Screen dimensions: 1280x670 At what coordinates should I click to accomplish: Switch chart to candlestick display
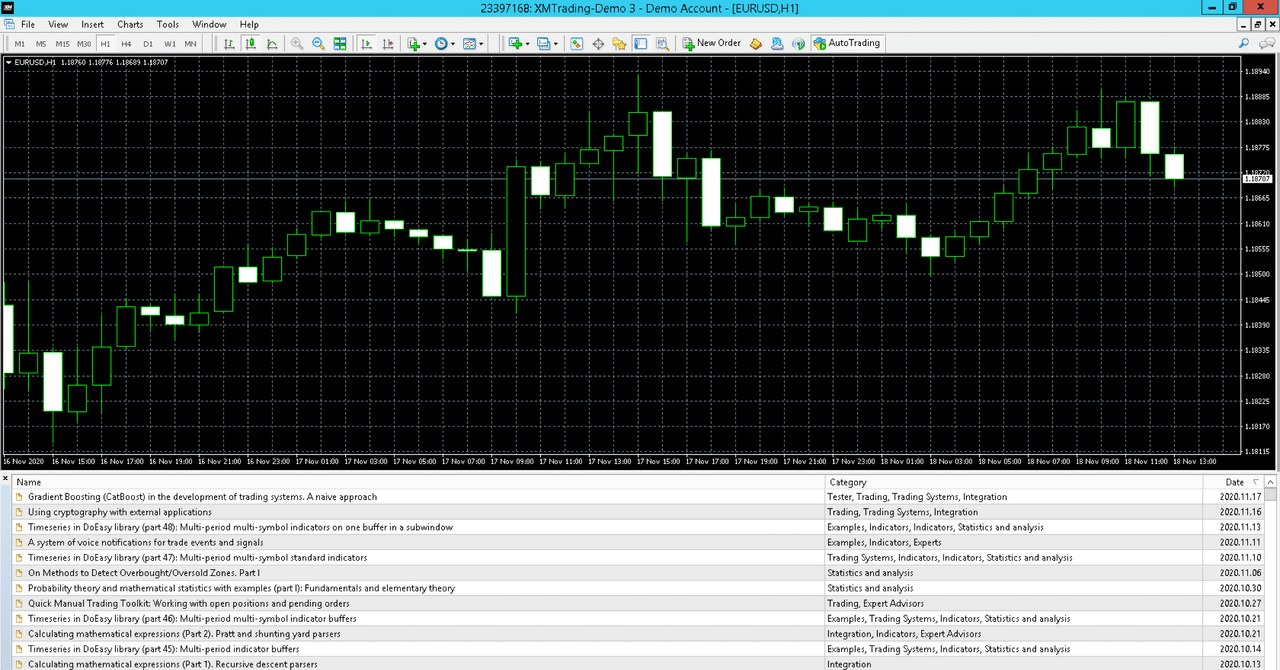click(x=250, y=43)
